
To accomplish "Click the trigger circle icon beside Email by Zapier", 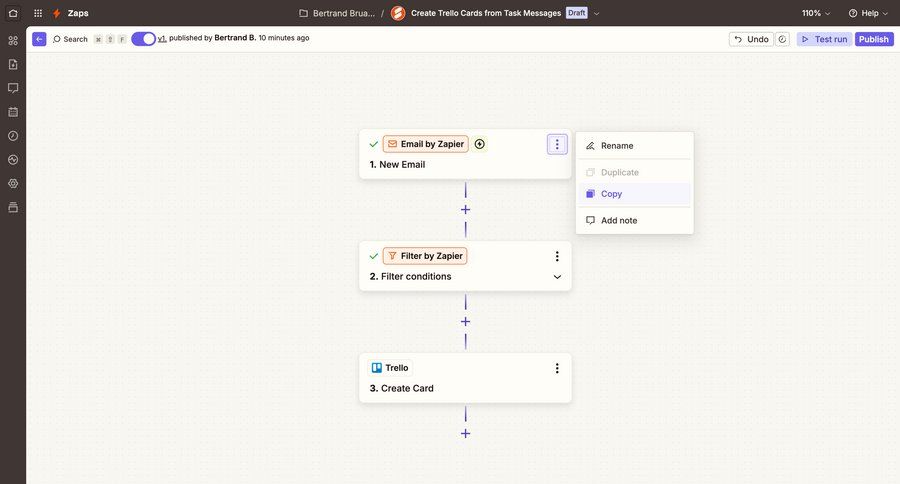I will click(x=480, y=144).
